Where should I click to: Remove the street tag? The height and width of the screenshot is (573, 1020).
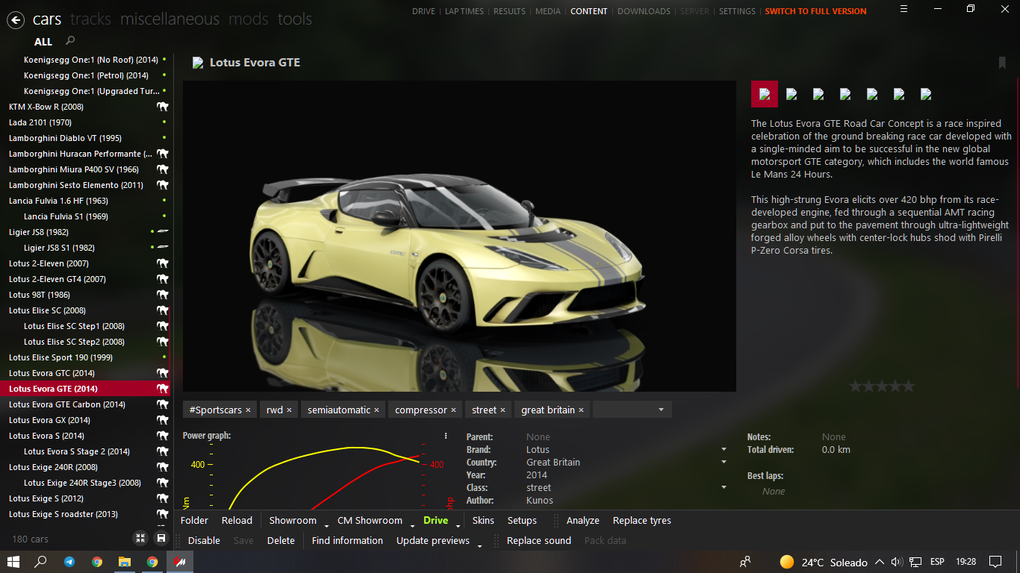502,410
